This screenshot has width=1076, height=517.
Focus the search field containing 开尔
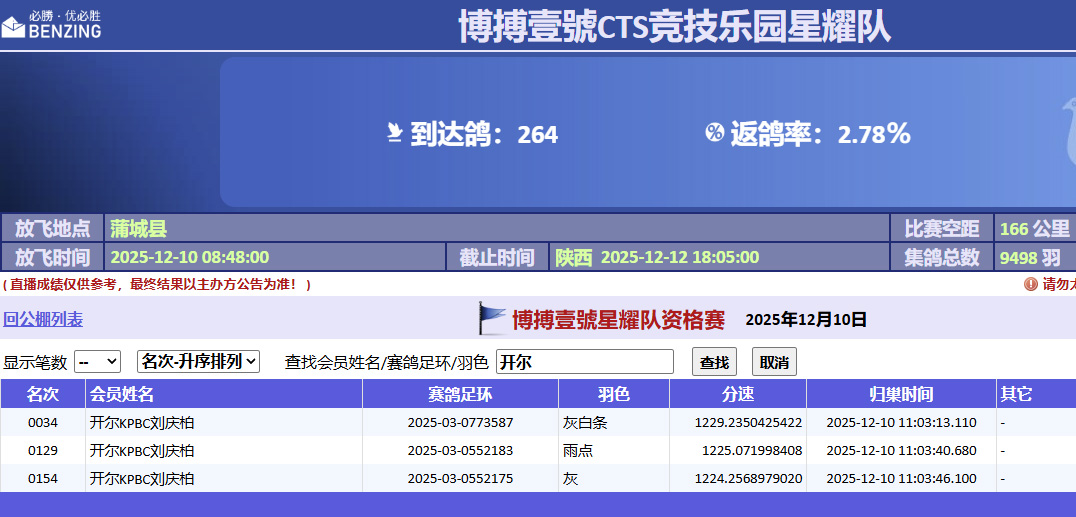tap(585, 362)
